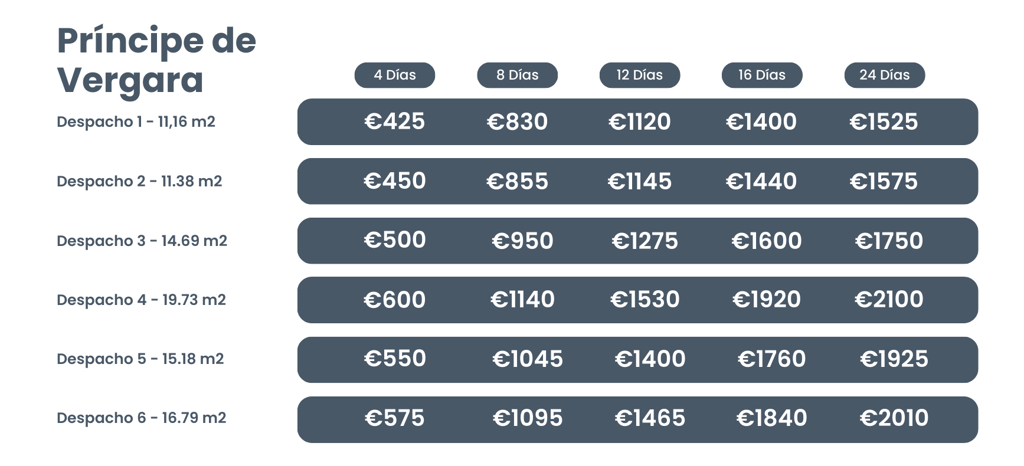Click the €2010 price in Despacho 6 row
This screenshot has width=1024, height=466.
tap(893, 418)
